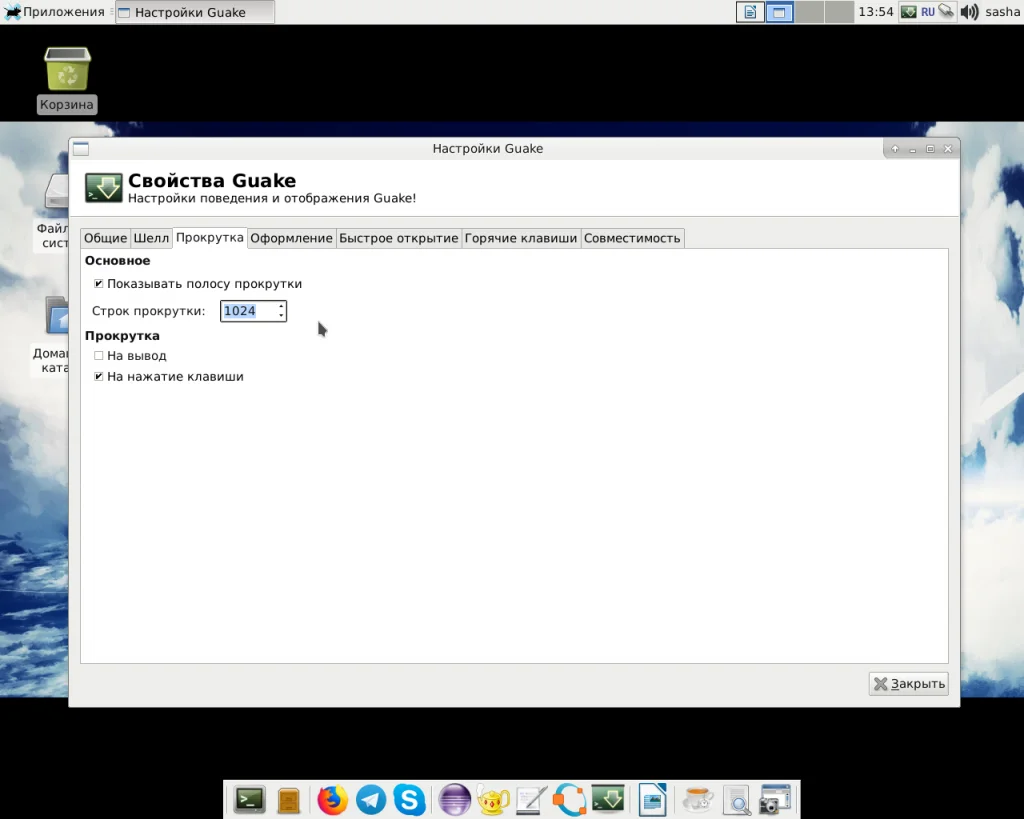
Task: Uncheck На нажатие клавиши checkbox
Action: 99,377
